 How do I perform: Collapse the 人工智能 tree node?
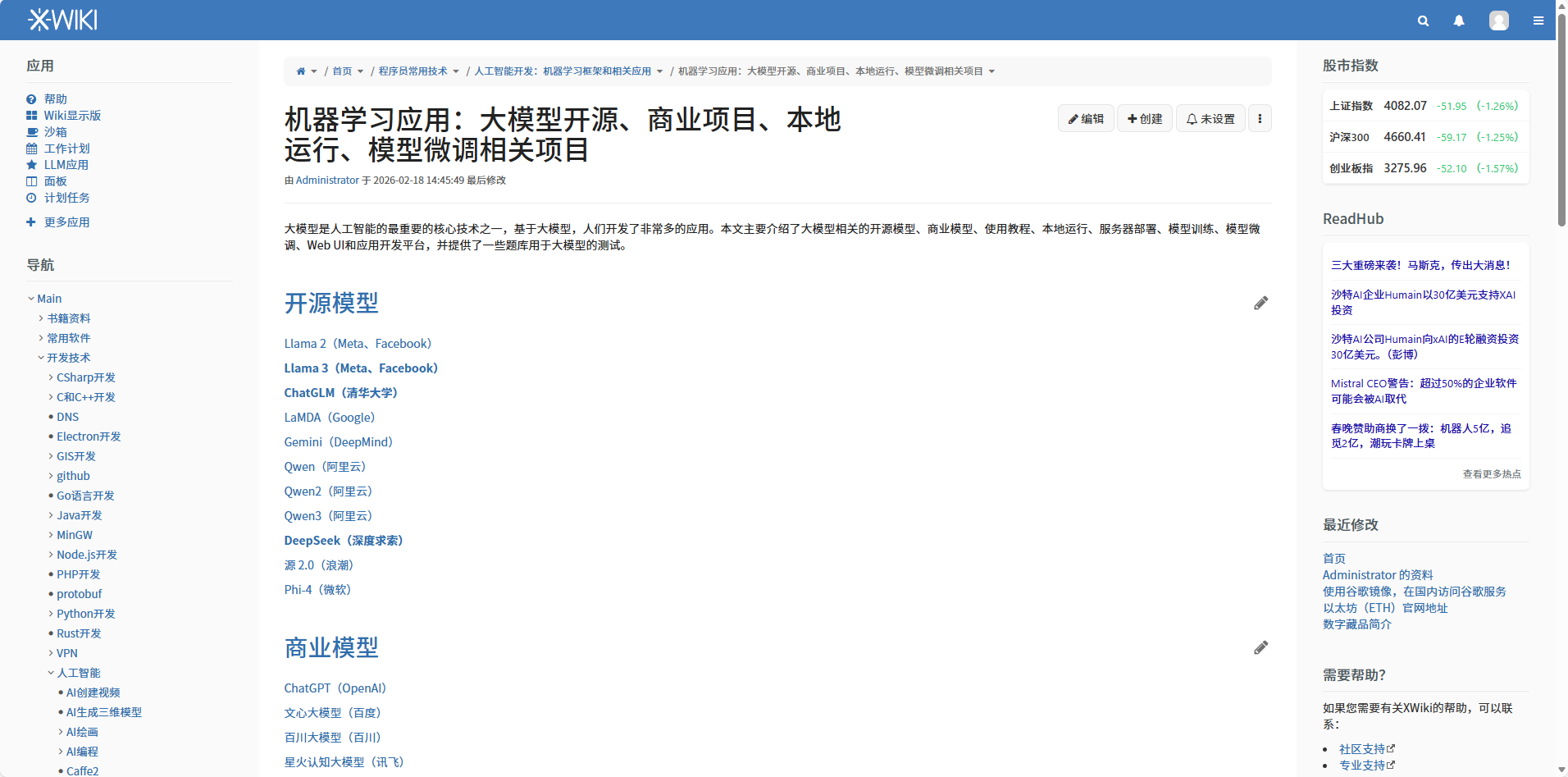(x=52, y=672)
